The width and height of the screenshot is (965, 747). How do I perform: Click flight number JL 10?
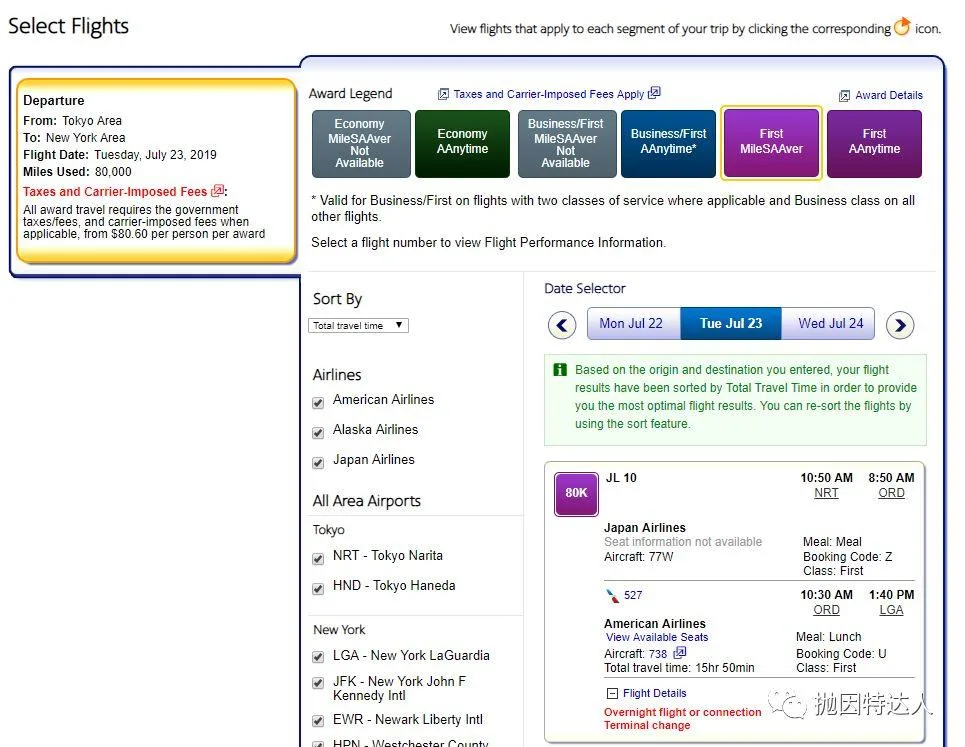point(621,478)
